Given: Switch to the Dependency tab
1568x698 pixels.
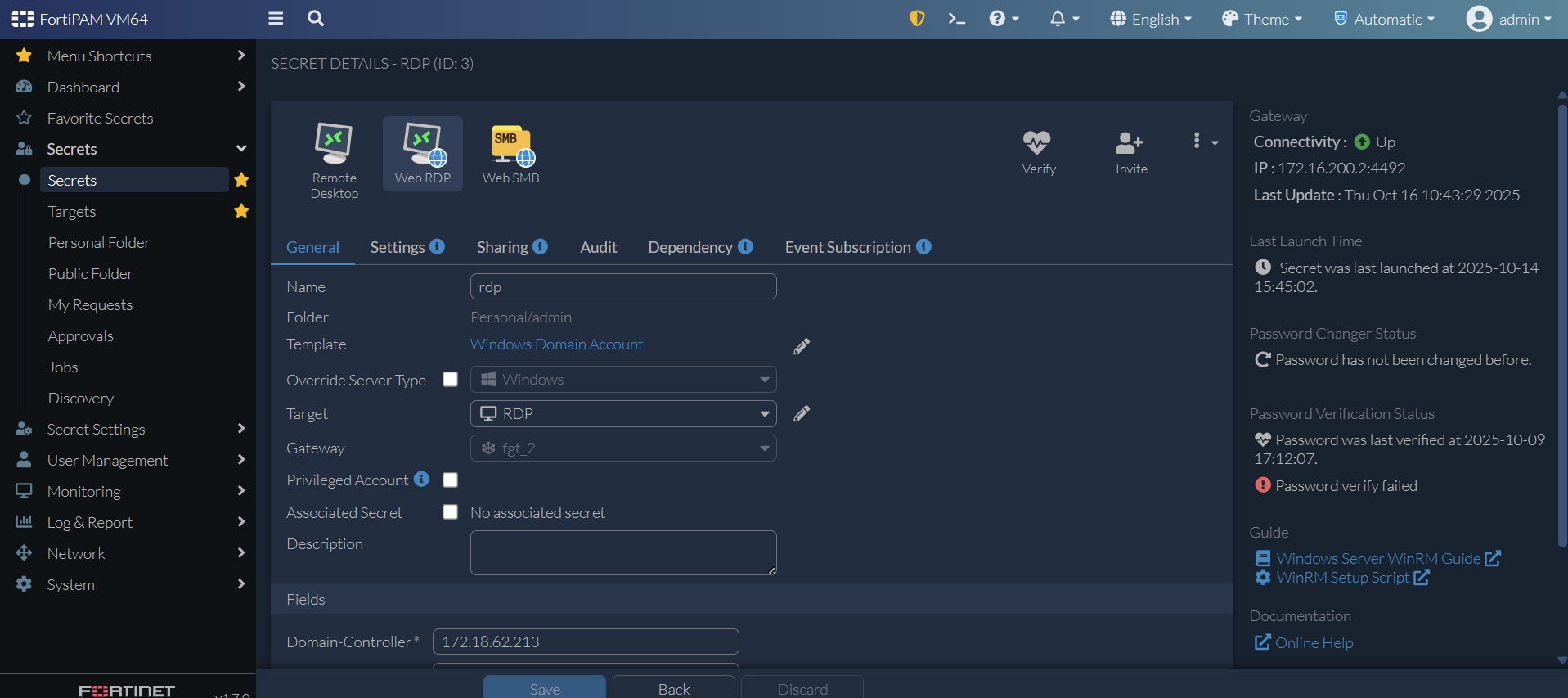Looking at the screenshot, I should click(690, 247).
